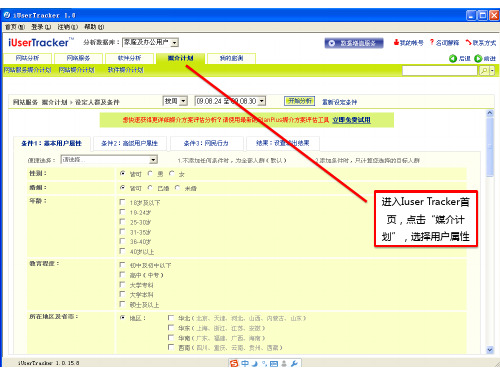The width and height of the screenshot is (500, 375).
Task: Select gender 男 radio button
Action: [x=150, y=173]
